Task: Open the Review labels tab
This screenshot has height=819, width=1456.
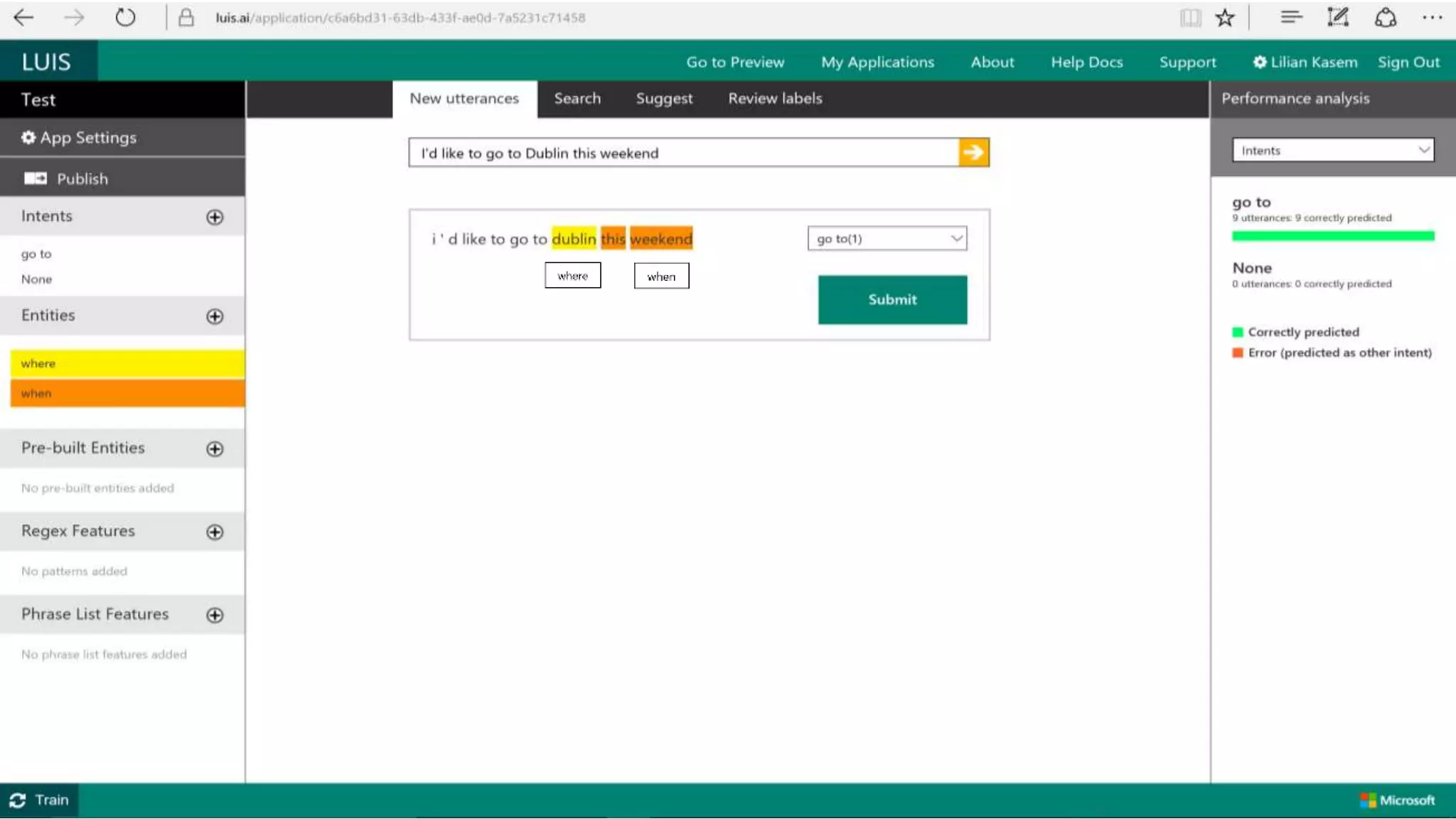Action: coord(774,99)
